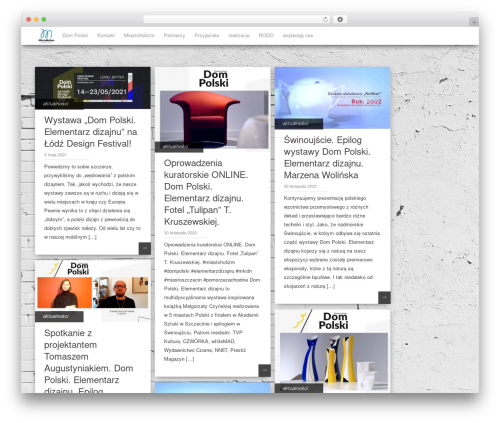Click the green maximize window button
500x423 pixels.
point(44,20)
